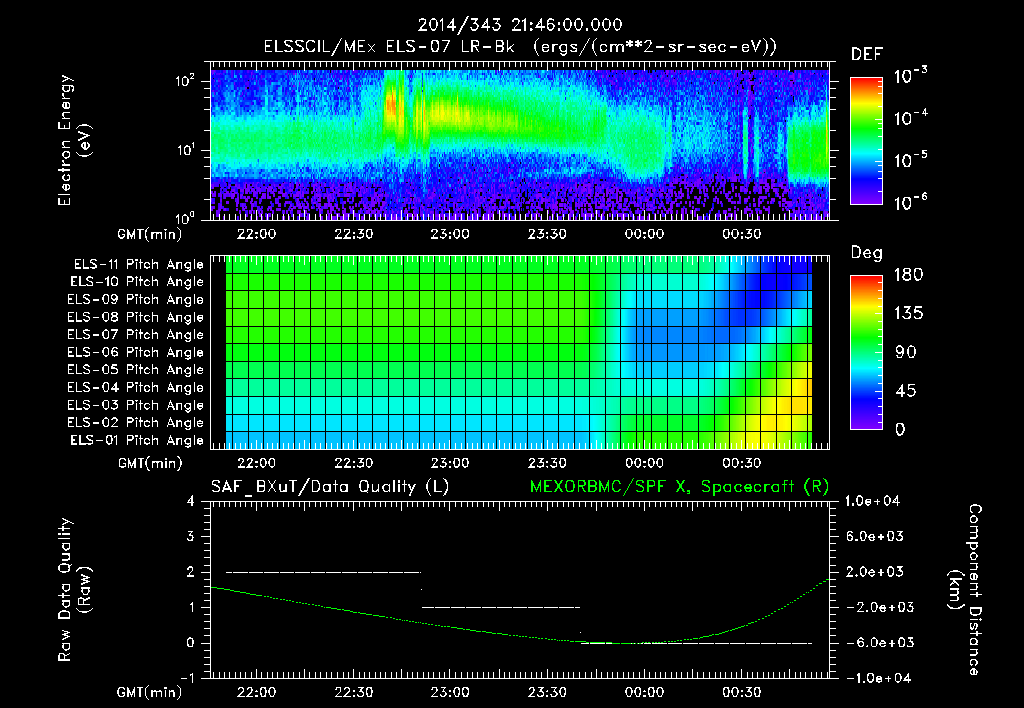Select the ELS-07 Pitch Angle row label

136,334
